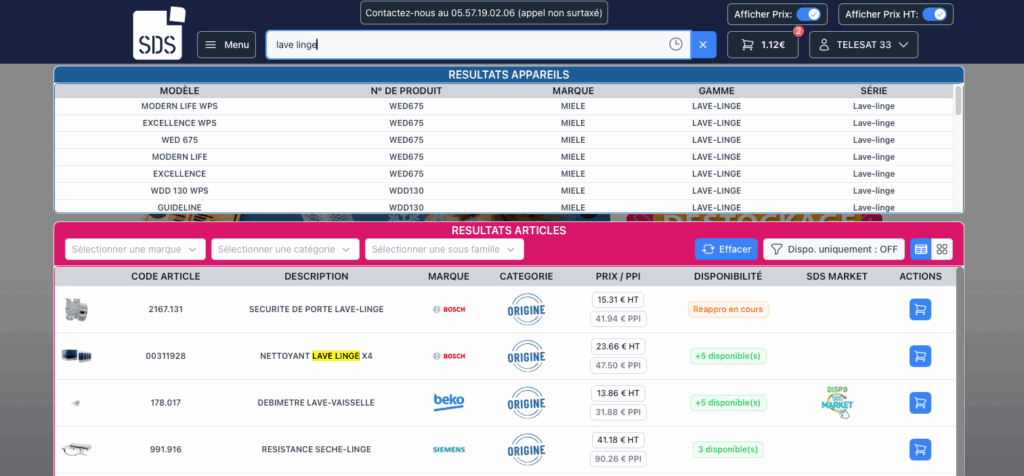Open the hamburger Menu button
The image size is (1024, 476).
tap(227, 45)
